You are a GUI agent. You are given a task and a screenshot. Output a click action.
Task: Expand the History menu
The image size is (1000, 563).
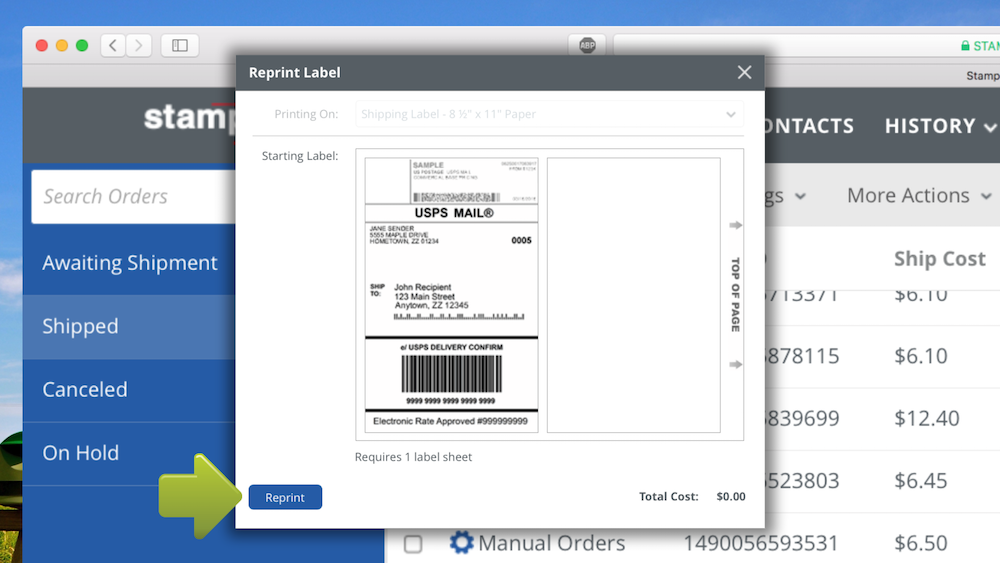click(x=940, y=126)
